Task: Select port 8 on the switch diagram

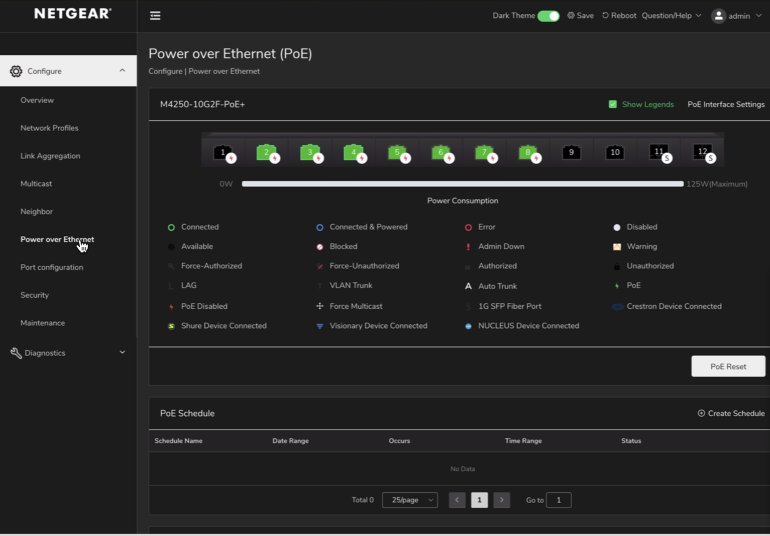Action: click(527, 152)
